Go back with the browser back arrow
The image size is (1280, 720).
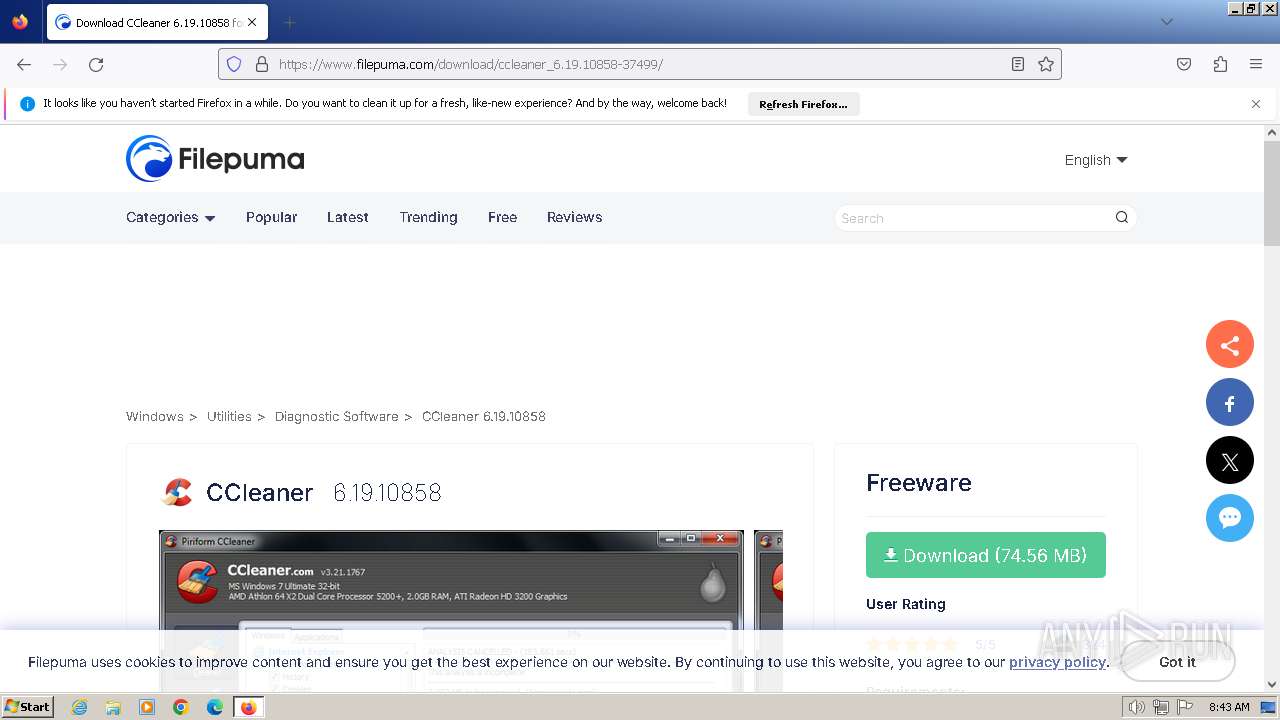click(x=24, y=64)
